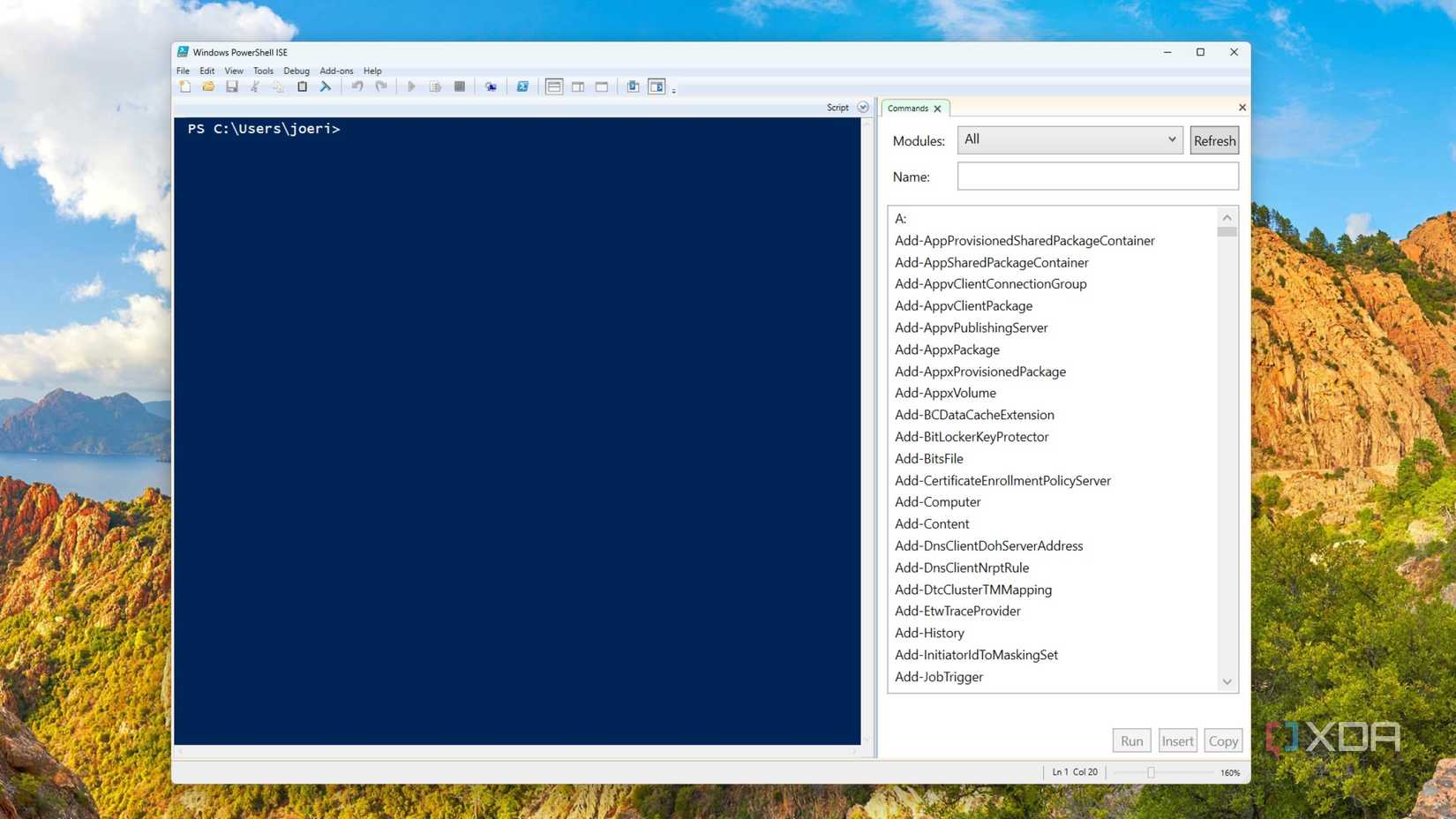The height and width of the screenshot is (819, 1456).
Task: Click the Insert button
Action: [1177, 740]
